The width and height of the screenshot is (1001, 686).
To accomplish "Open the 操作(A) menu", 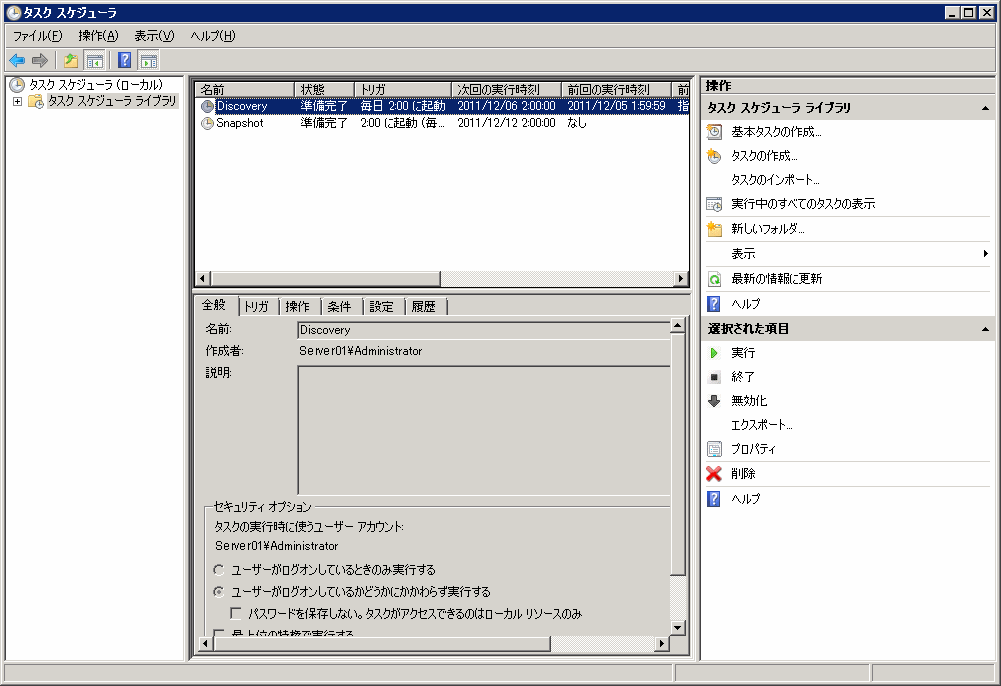I will click(x=98, y=36).
